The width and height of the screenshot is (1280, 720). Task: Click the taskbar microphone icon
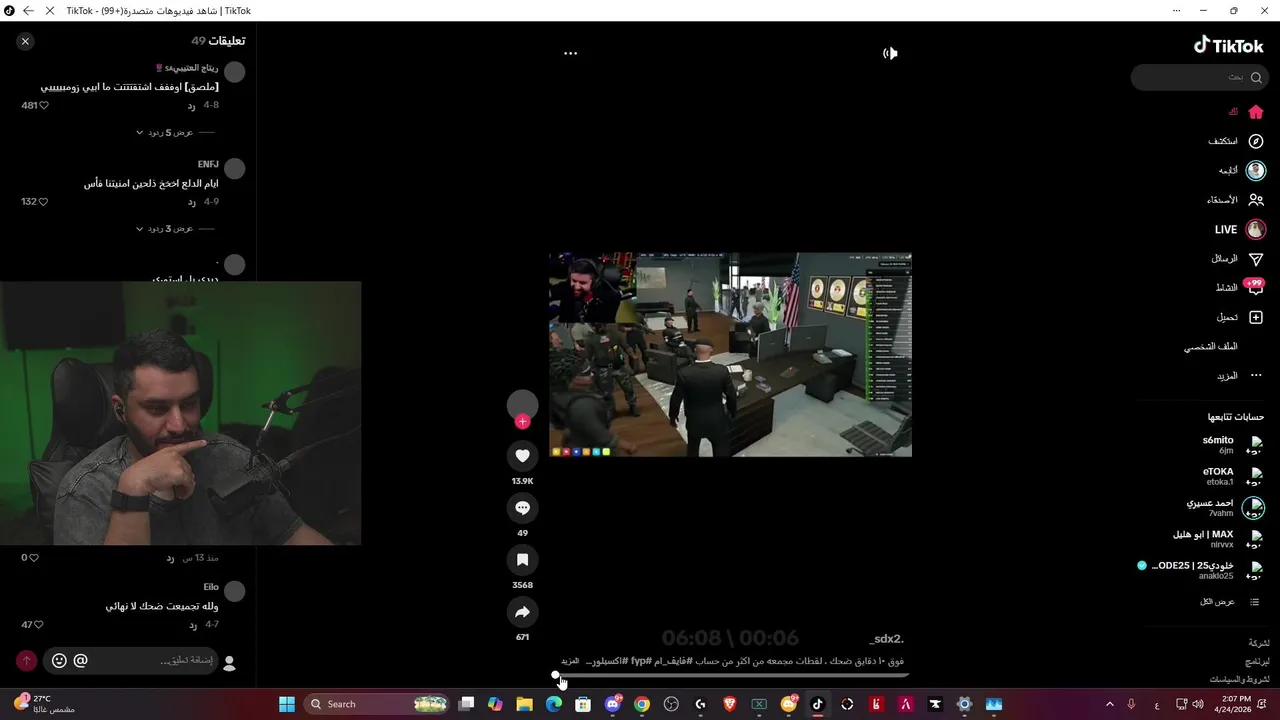coord(1131,704)
